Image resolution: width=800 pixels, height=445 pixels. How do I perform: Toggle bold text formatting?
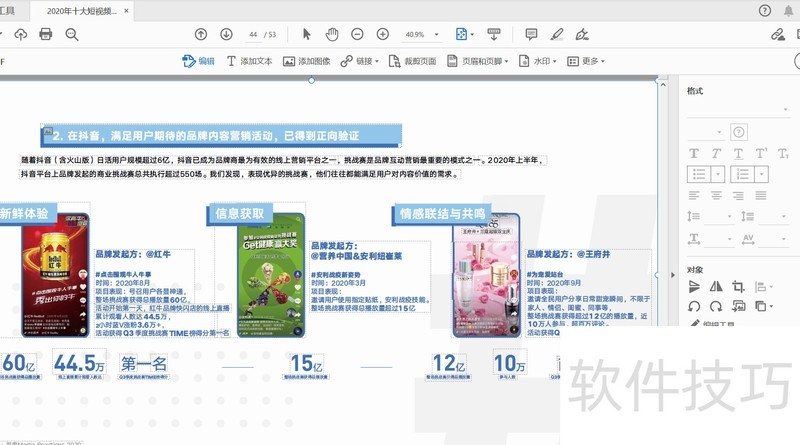(x=694, y=154)
